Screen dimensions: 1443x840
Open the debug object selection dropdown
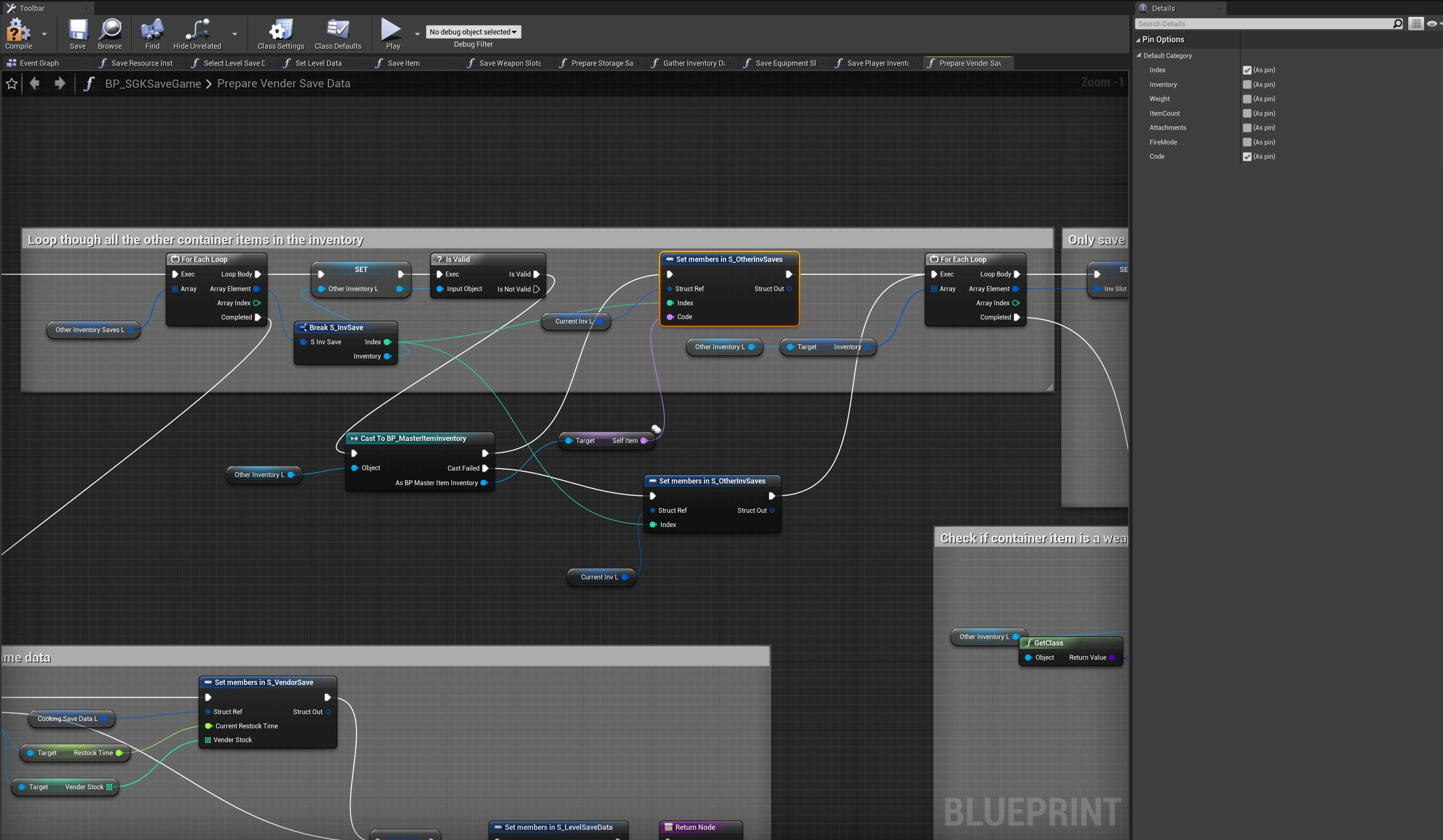pos(473,32)
